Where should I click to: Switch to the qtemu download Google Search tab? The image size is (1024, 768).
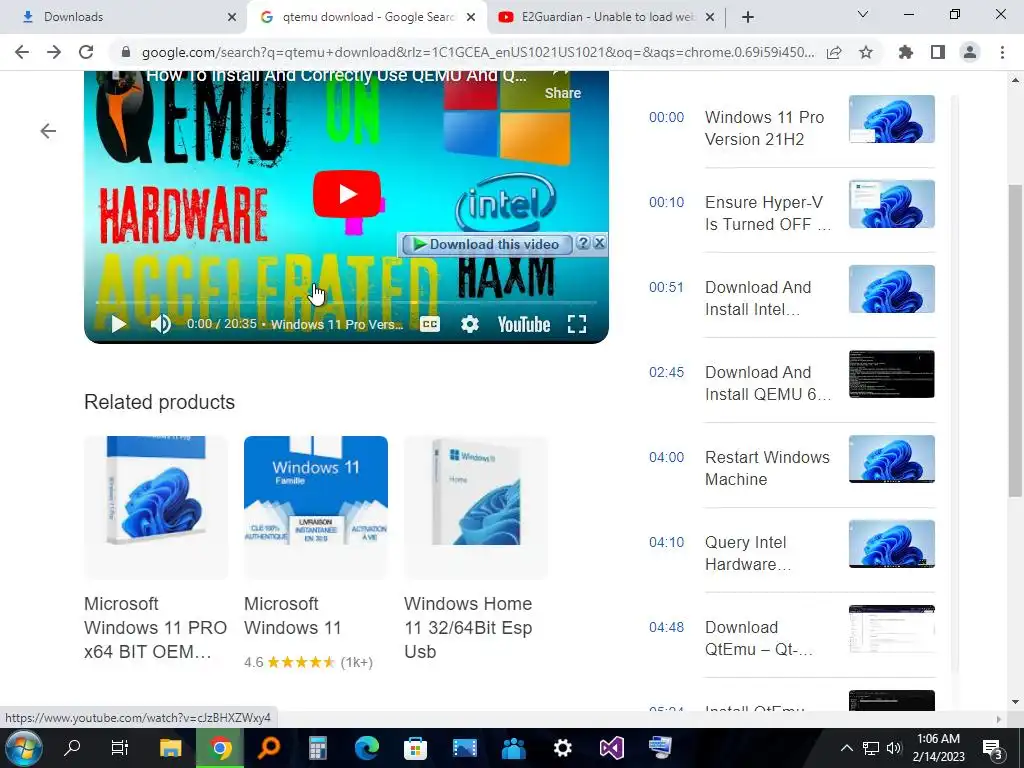(366, 17)
